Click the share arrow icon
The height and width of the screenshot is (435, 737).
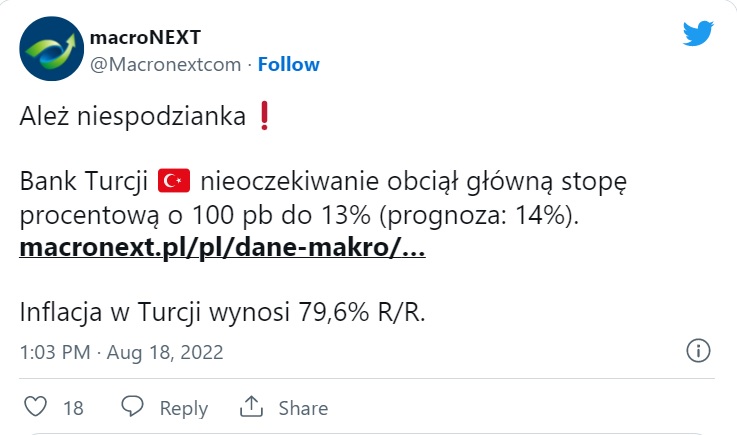[251, 407]
